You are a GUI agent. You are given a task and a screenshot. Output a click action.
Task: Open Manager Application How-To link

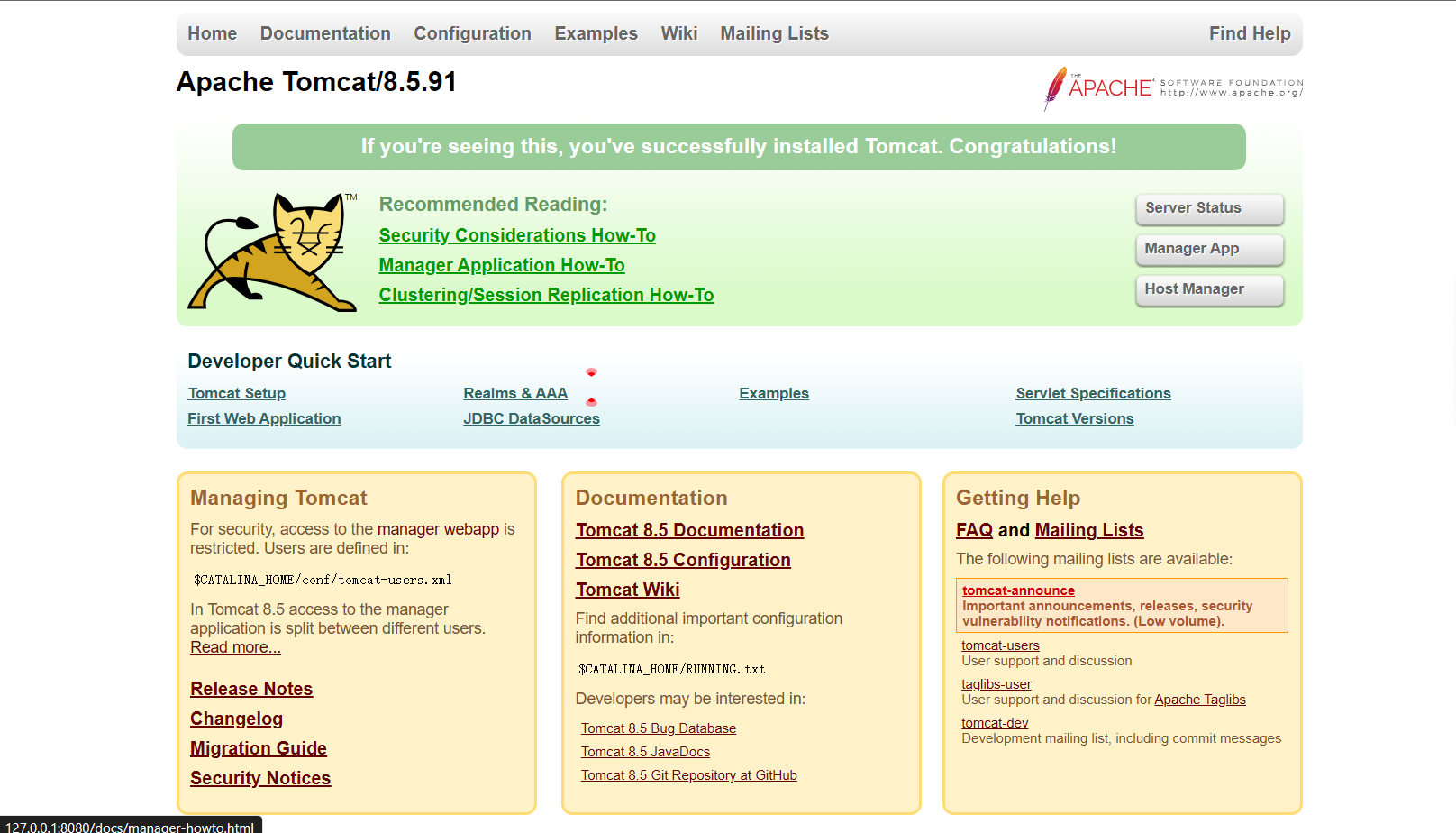502,265
